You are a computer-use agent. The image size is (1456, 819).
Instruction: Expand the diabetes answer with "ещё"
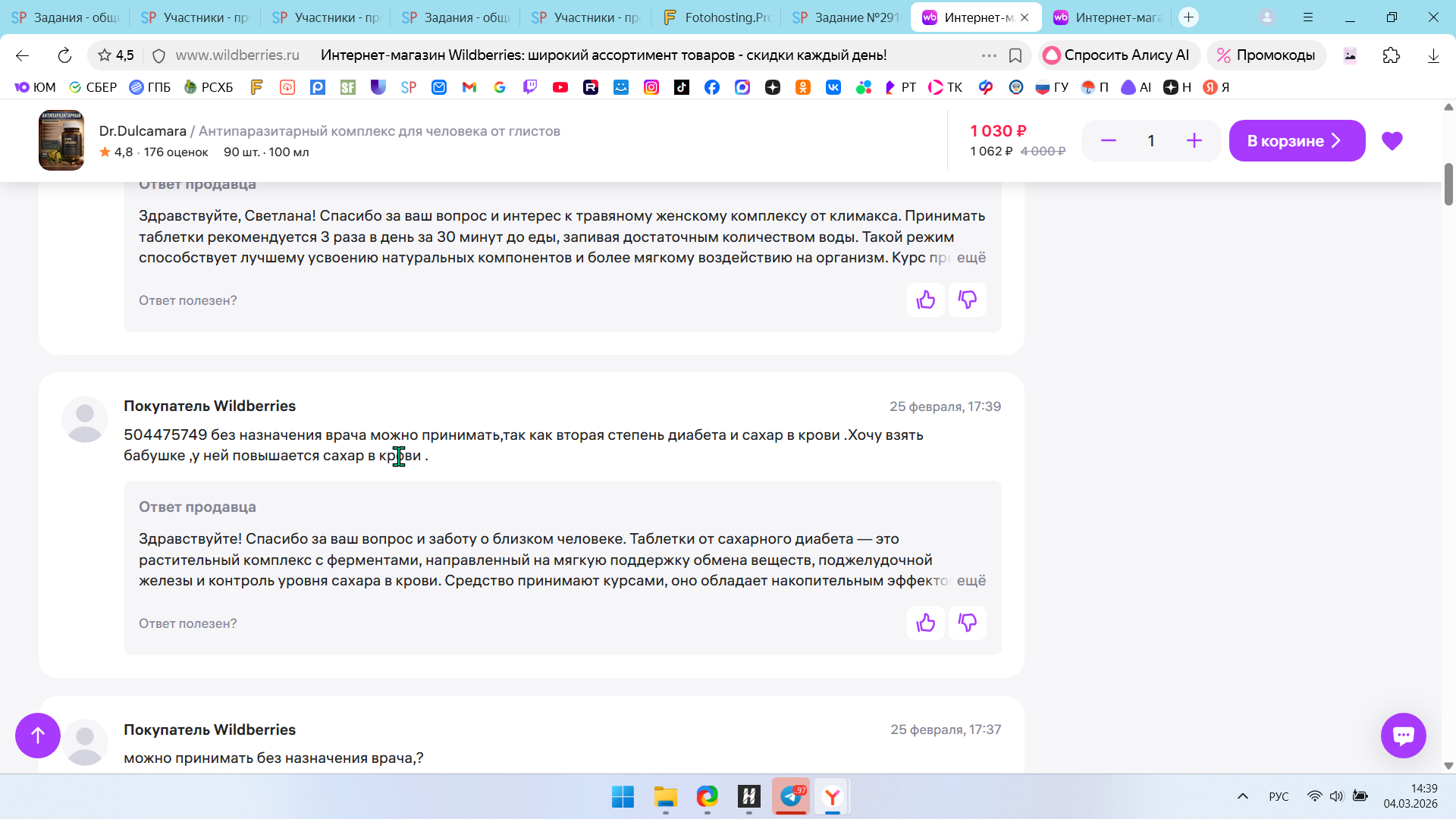(x=971, y=581)
